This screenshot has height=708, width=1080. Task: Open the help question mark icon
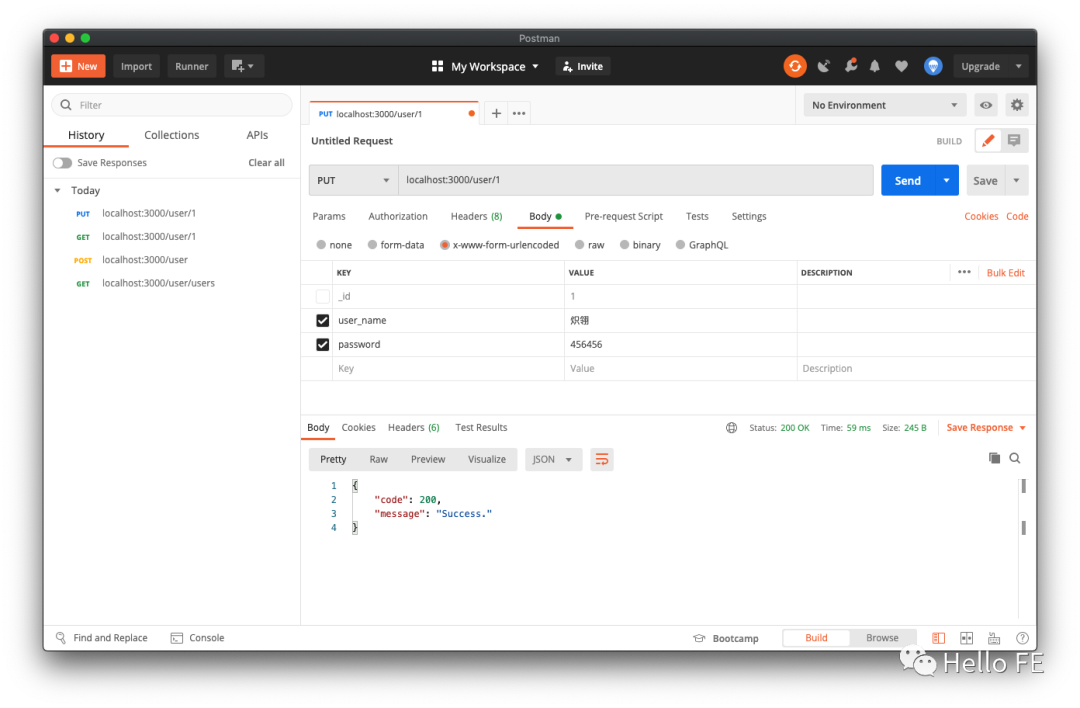pyautogui.click(x=1022, y=638)
